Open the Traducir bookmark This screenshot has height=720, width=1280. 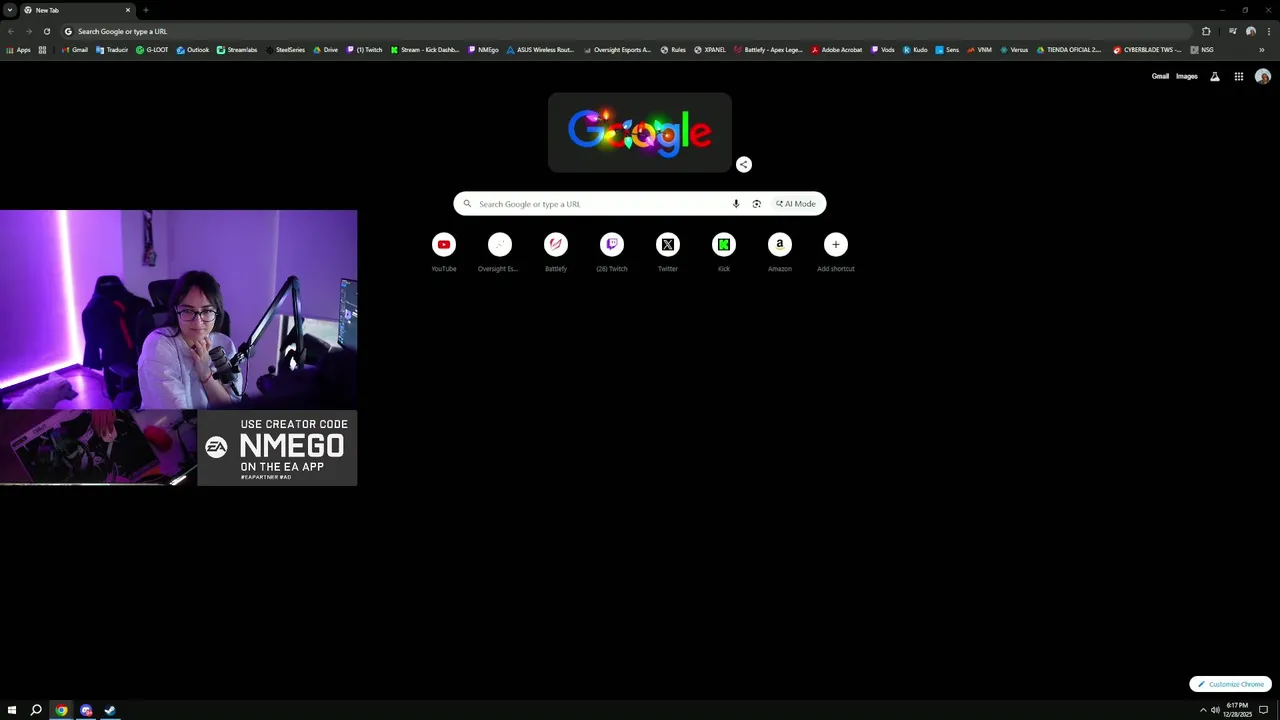(x=112, y=49)
